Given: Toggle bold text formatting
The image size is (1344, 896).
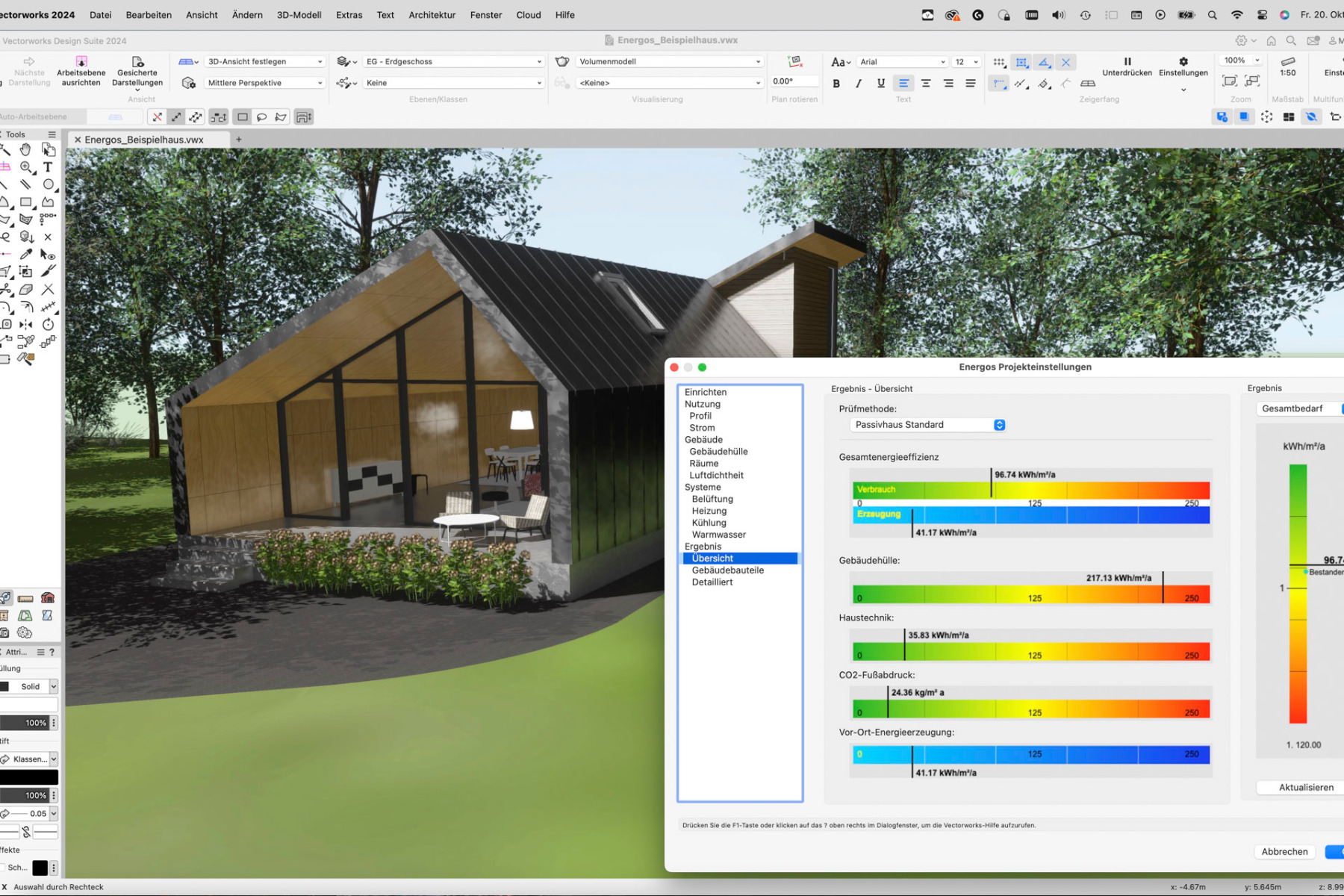Looking at the screenshot, I should point(836,84).
